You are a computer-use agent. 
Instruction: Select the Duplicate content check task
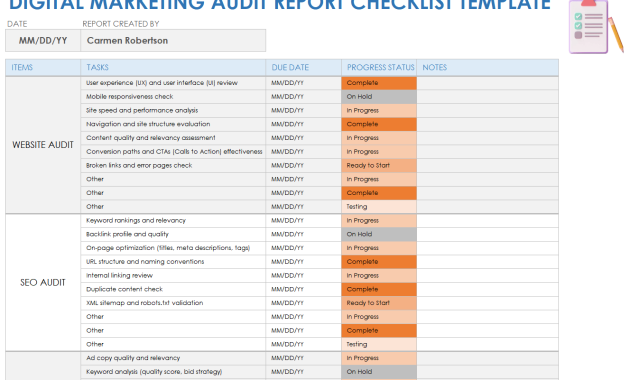click(x=173, y=289)
